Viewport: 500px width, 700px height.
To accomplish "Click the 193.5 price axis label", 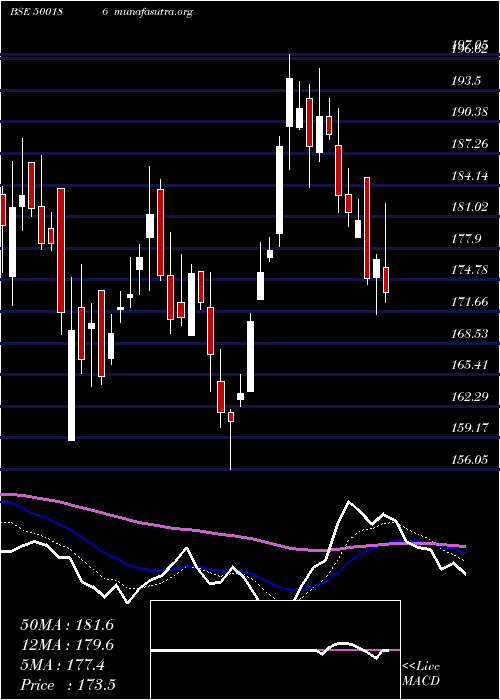I will pyautogui.click(x=466, y=81).
